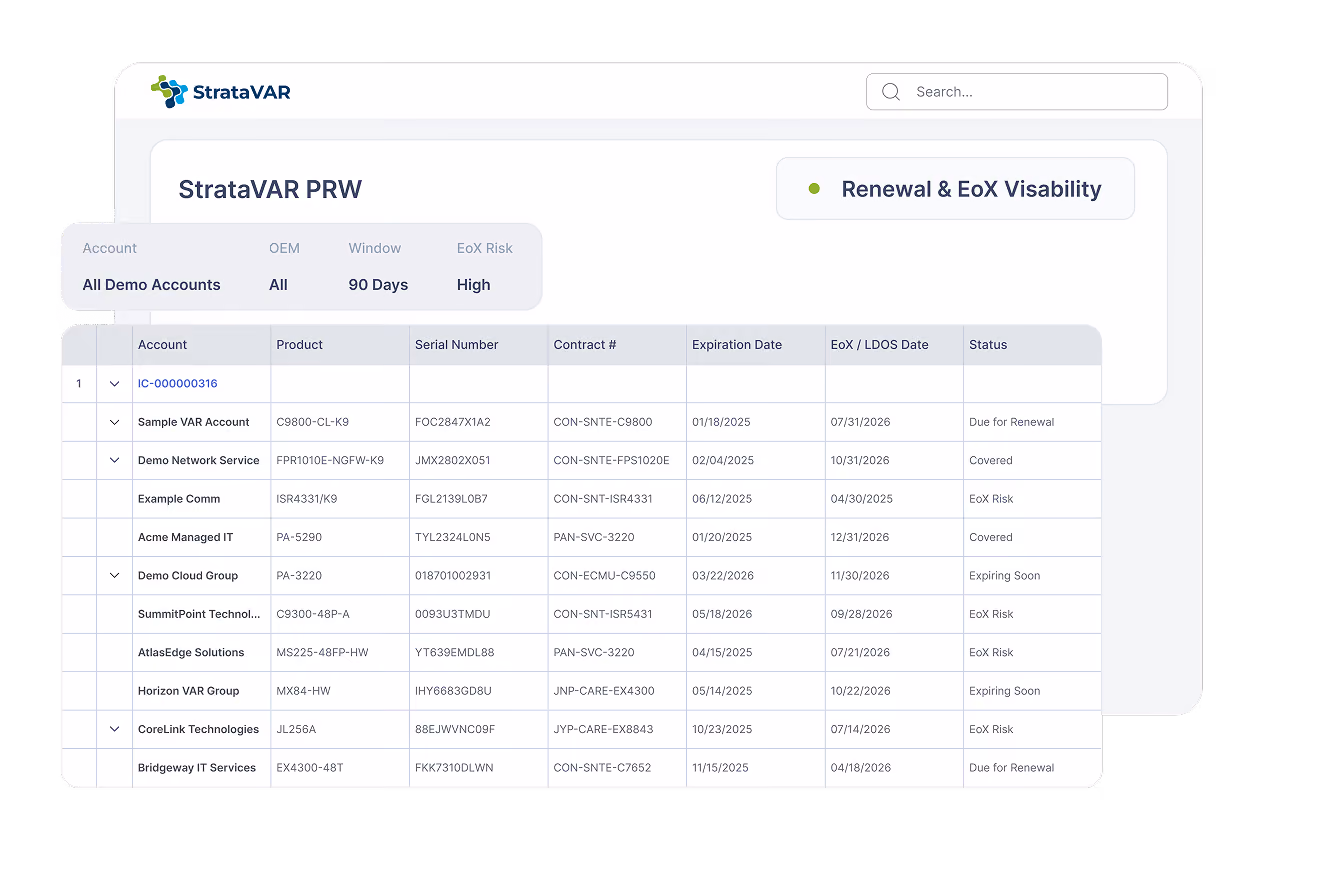Click product PA-5290
This screenshot has width=1317, height=879.
coord(298,538)
